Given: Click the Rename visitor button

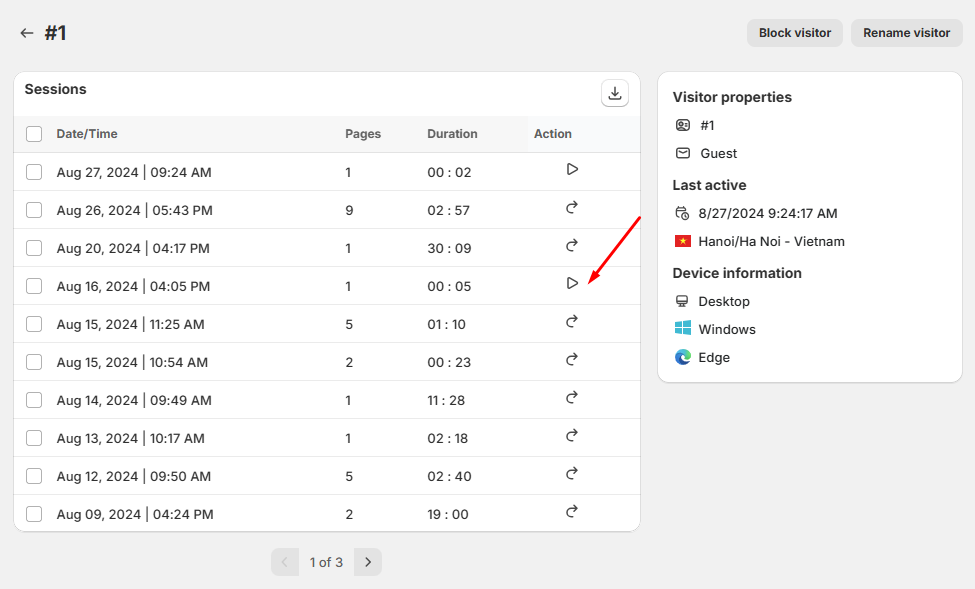Looking at the screenshot, I should 906,33.
